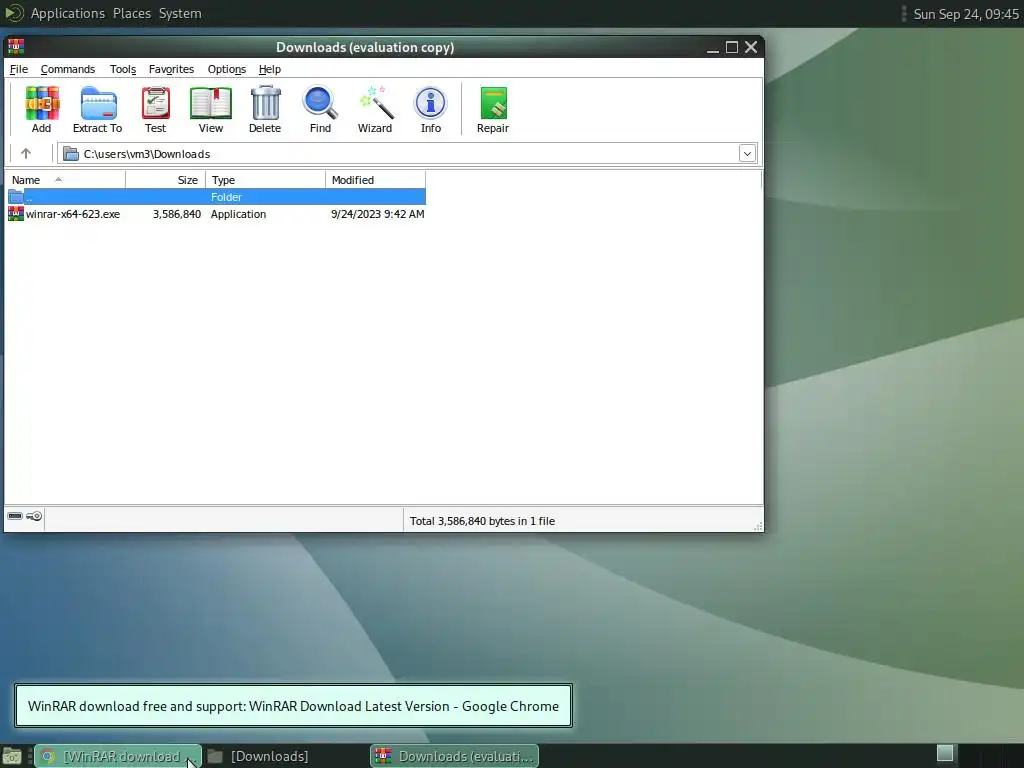1024x768 pixels.
Task: Expand the address bar path dropdown
Action: (x=747, y=153)
